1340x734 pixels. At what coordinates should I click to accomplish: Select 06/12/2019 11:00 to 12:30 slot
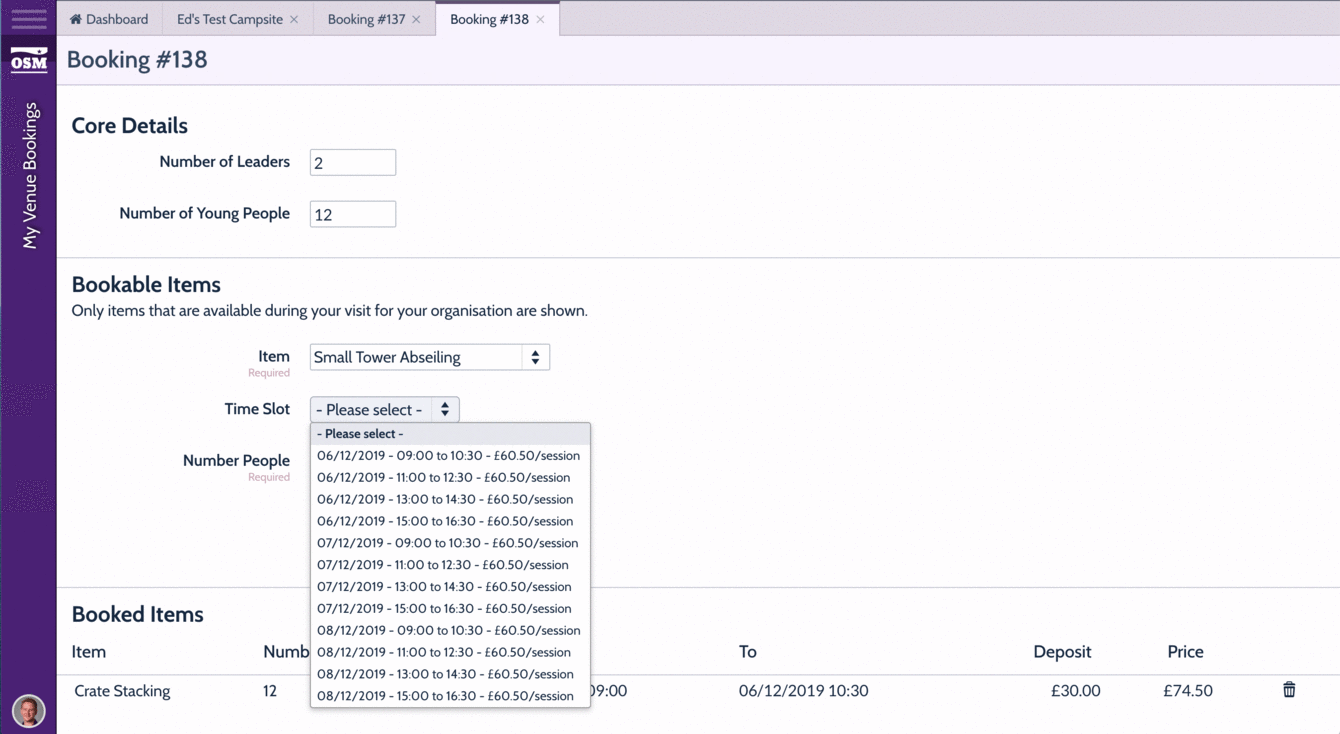(443, 477)
